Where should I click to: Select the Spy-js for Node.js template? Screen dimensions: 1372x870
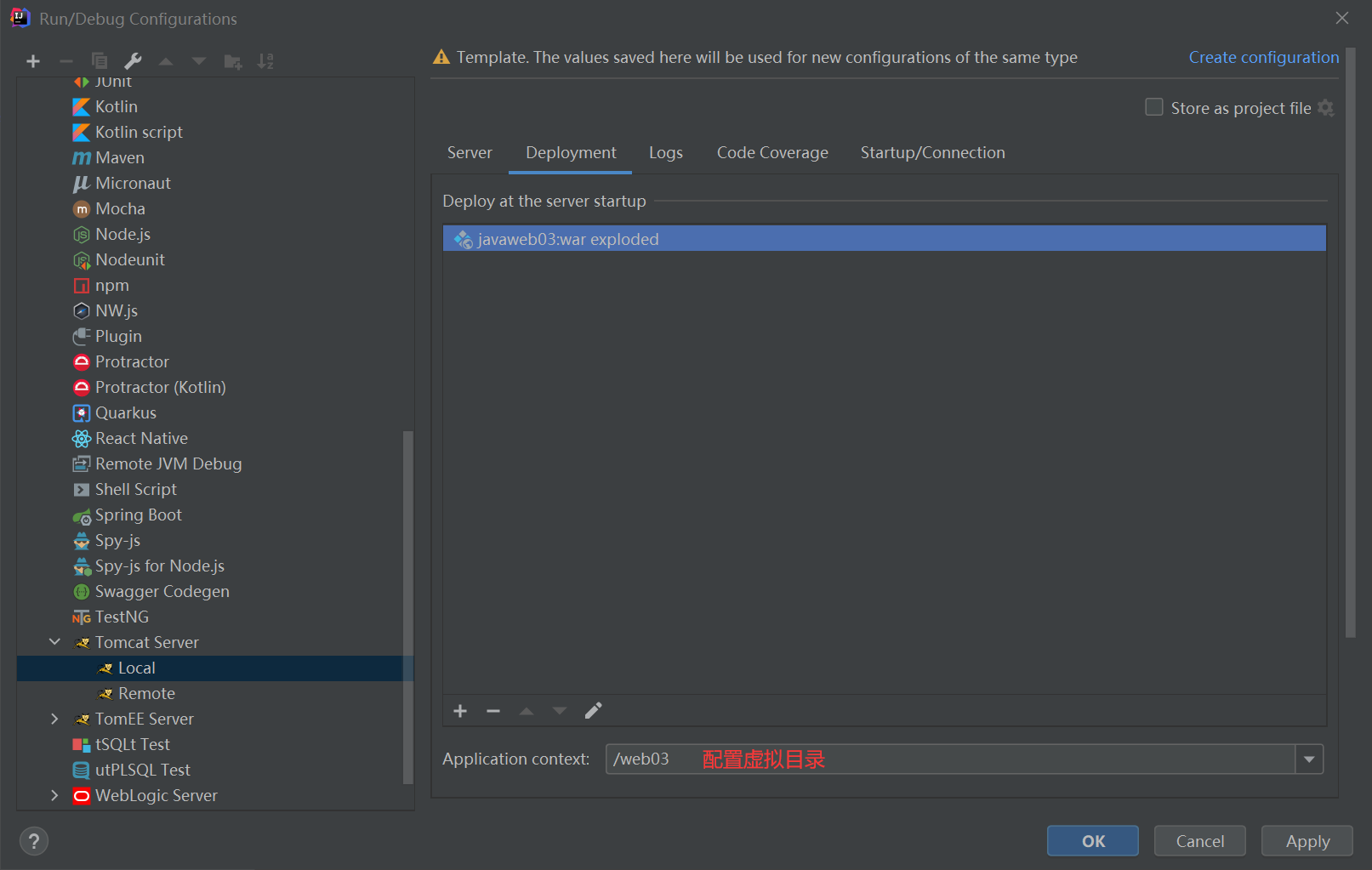coord(215,566)
